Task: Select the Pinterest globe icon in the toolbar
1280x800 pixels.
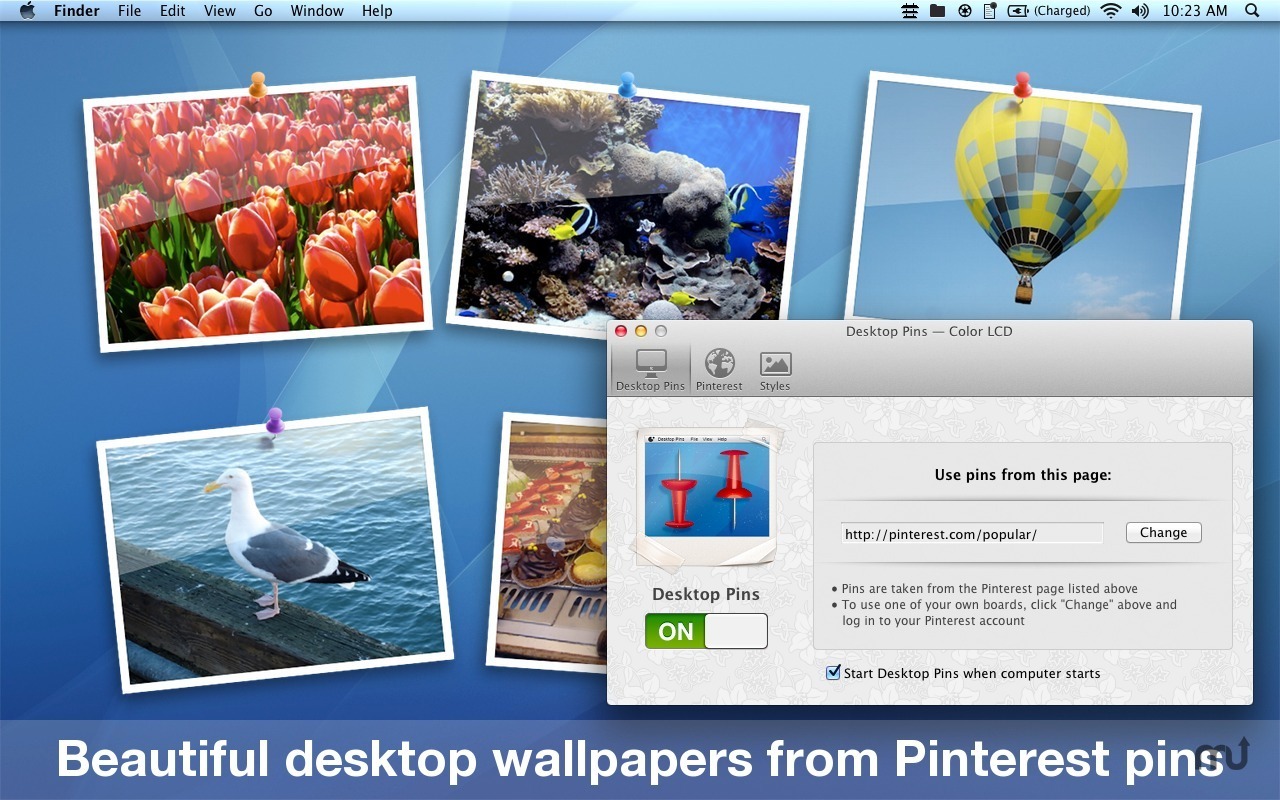Action: (719, 366)
